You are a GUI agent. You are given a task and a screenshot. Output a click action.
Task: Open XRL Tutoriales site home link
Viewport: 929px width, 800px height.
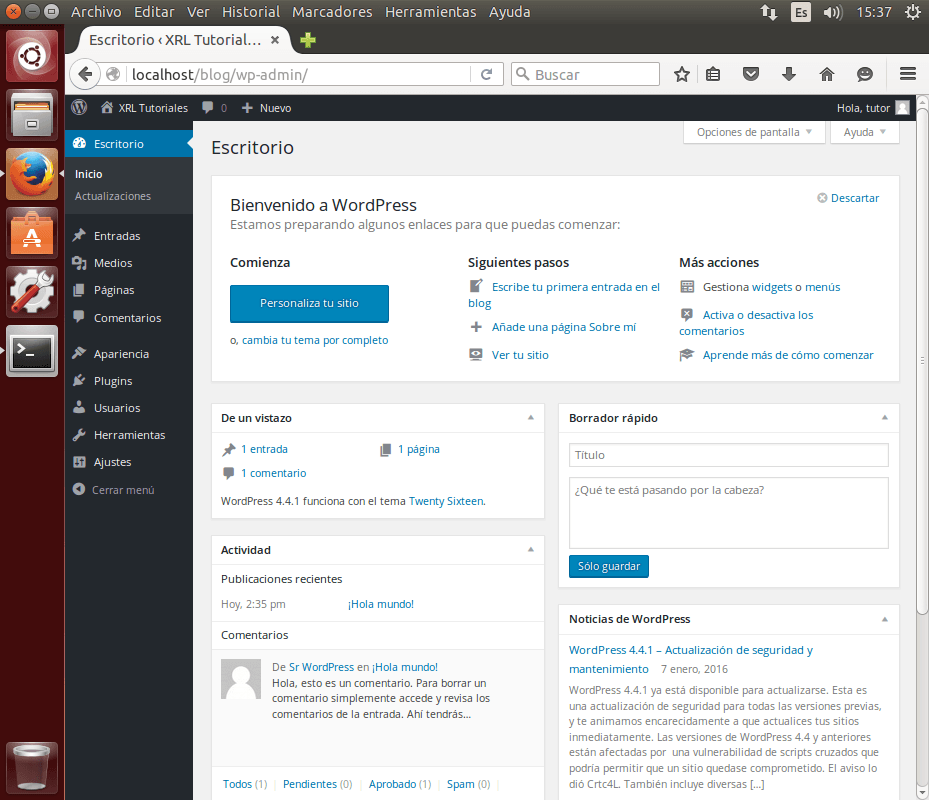[145, 108]
